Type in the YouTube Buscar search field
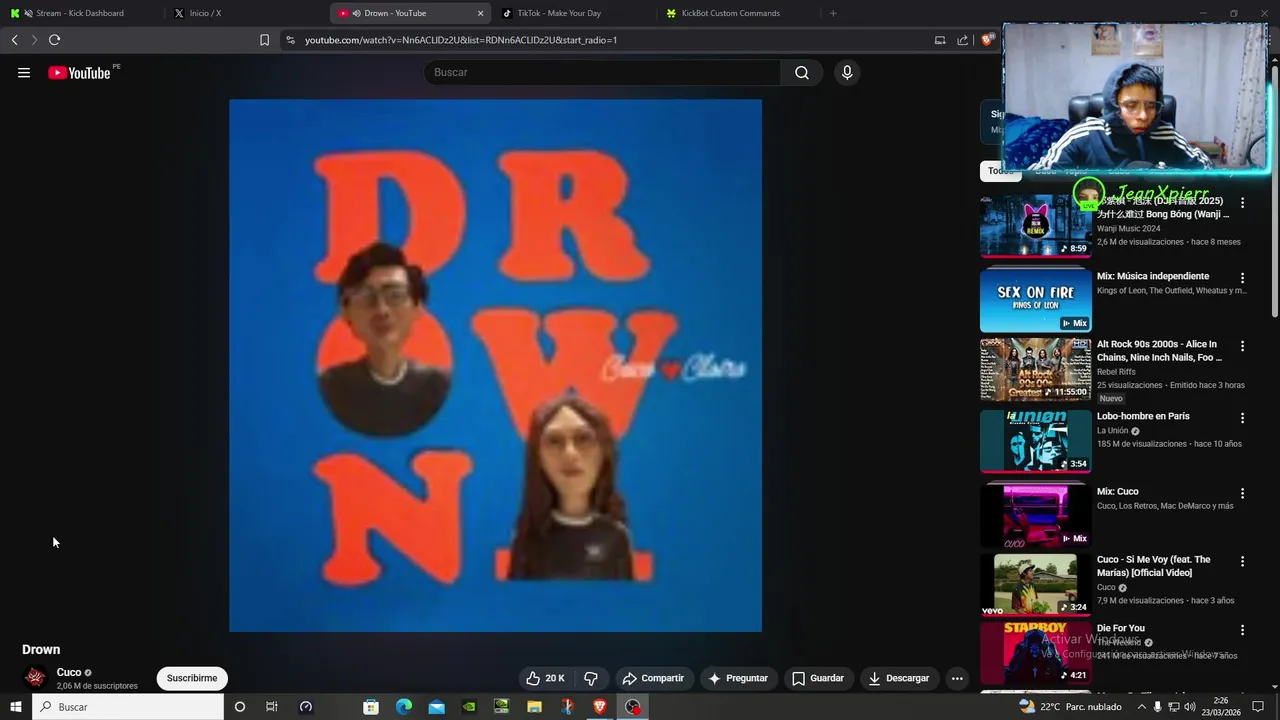Viewport: 1280px width, 720px height. (x=603, y=72)
